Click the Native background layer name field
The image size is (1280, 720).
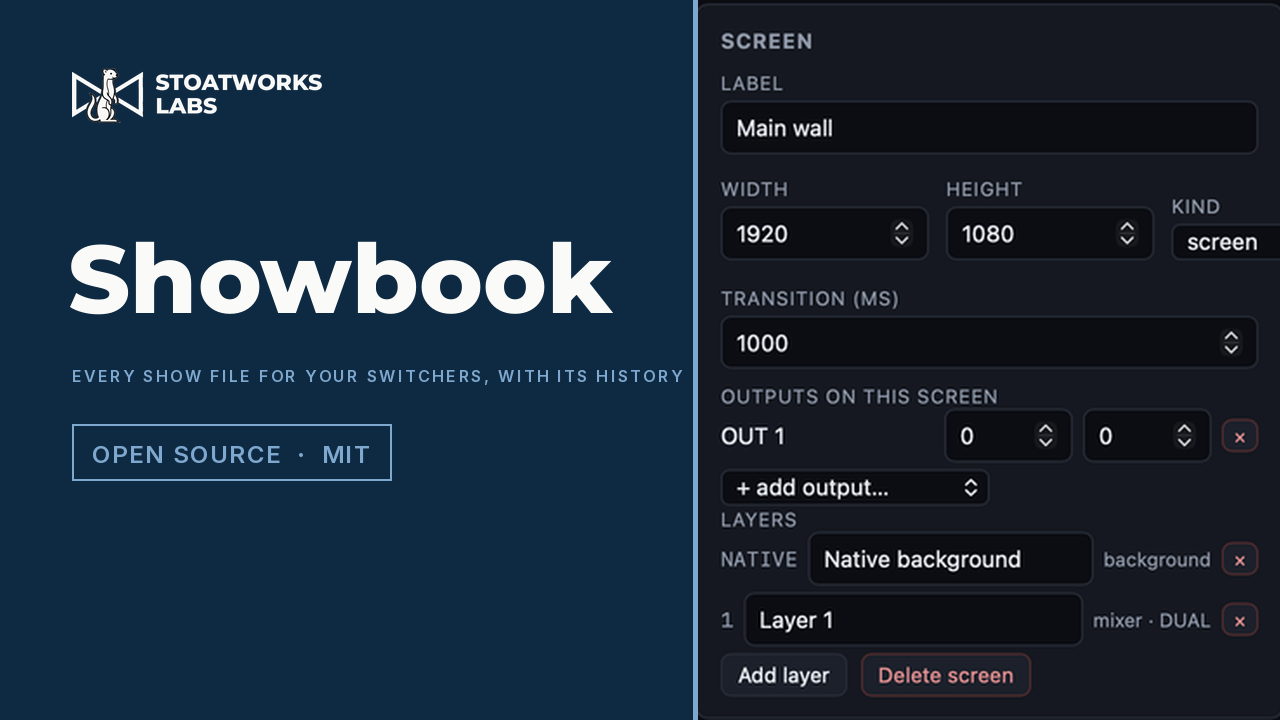click(x=951, y=559)
